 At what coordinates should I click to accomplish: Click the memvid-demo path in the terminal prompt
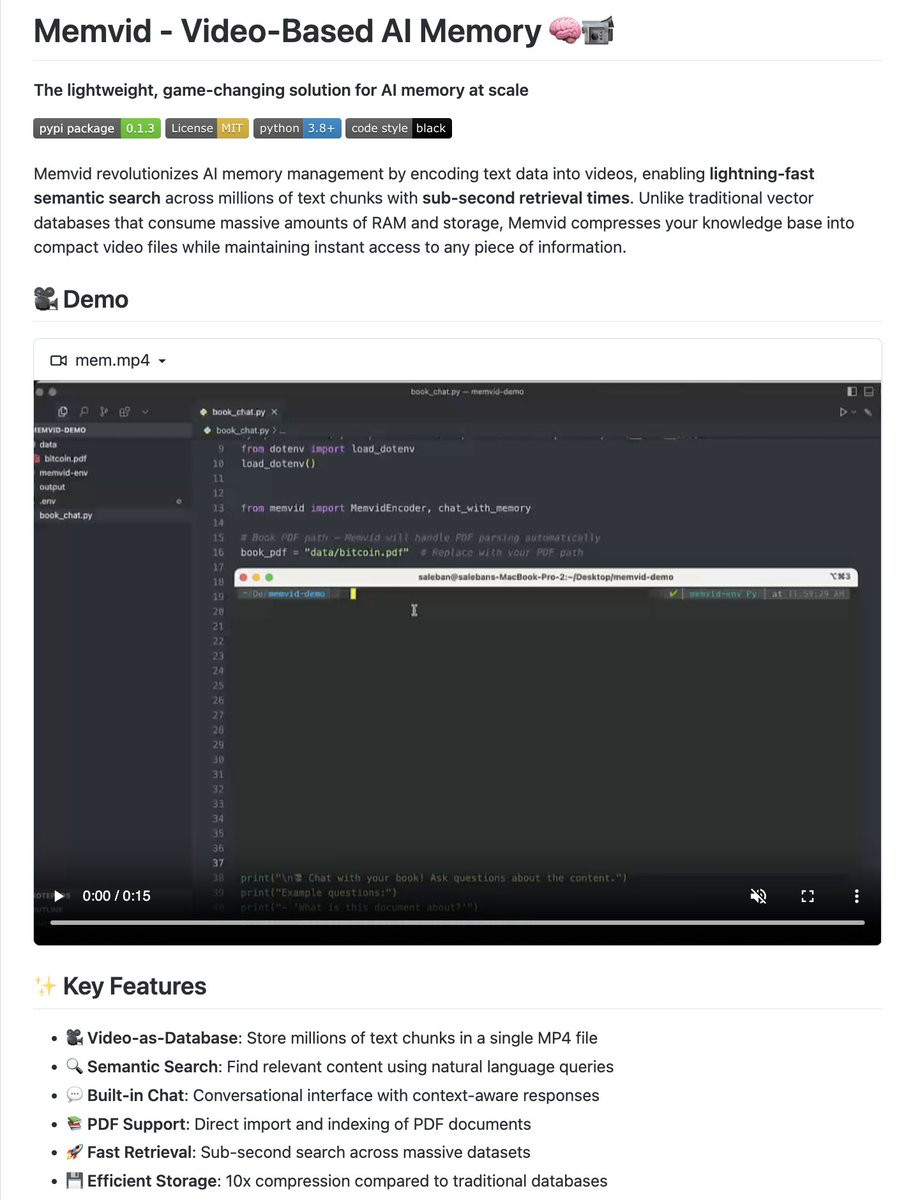(297, 594)
